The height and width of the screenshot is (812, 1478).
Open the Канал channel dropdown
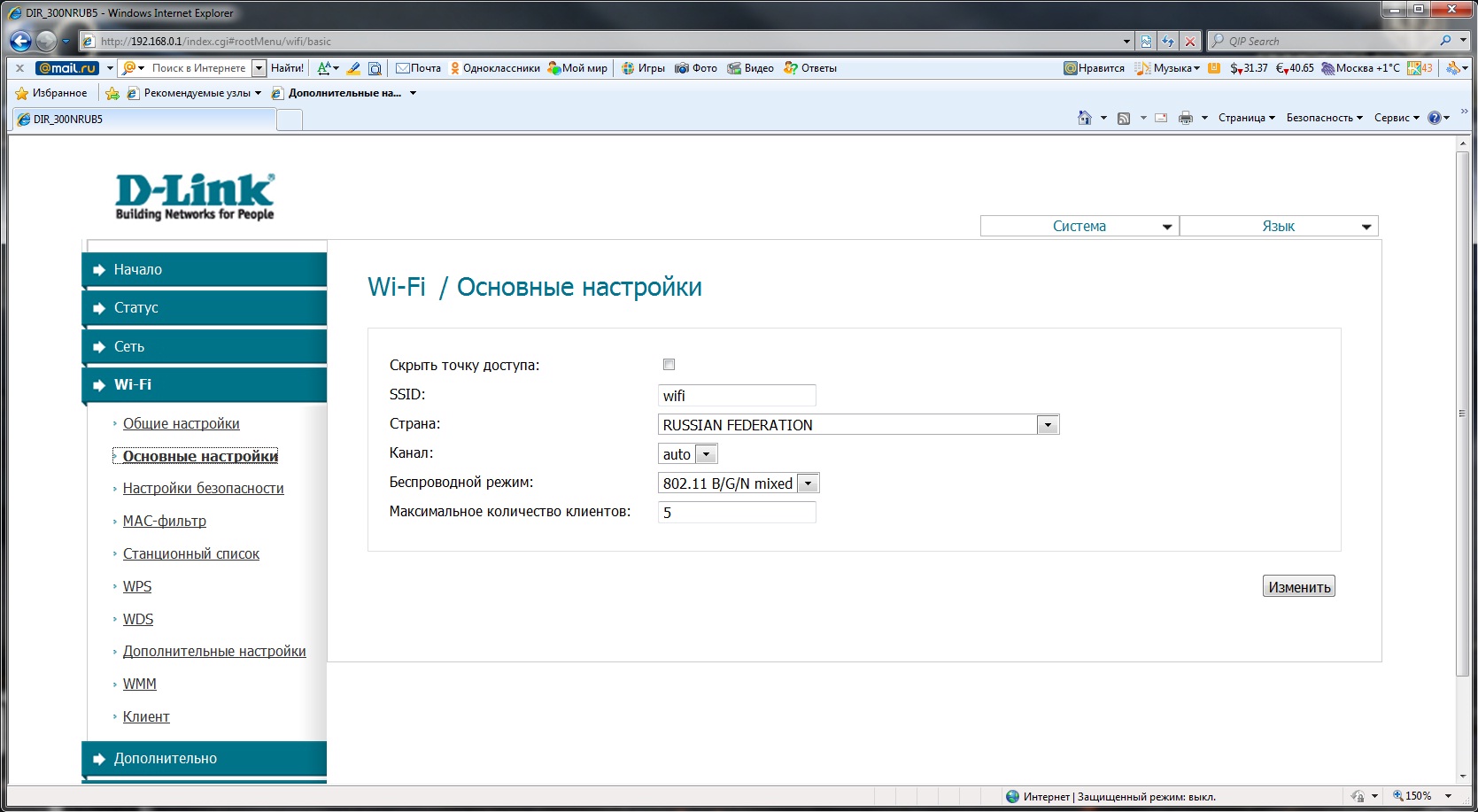coord(706,454)
